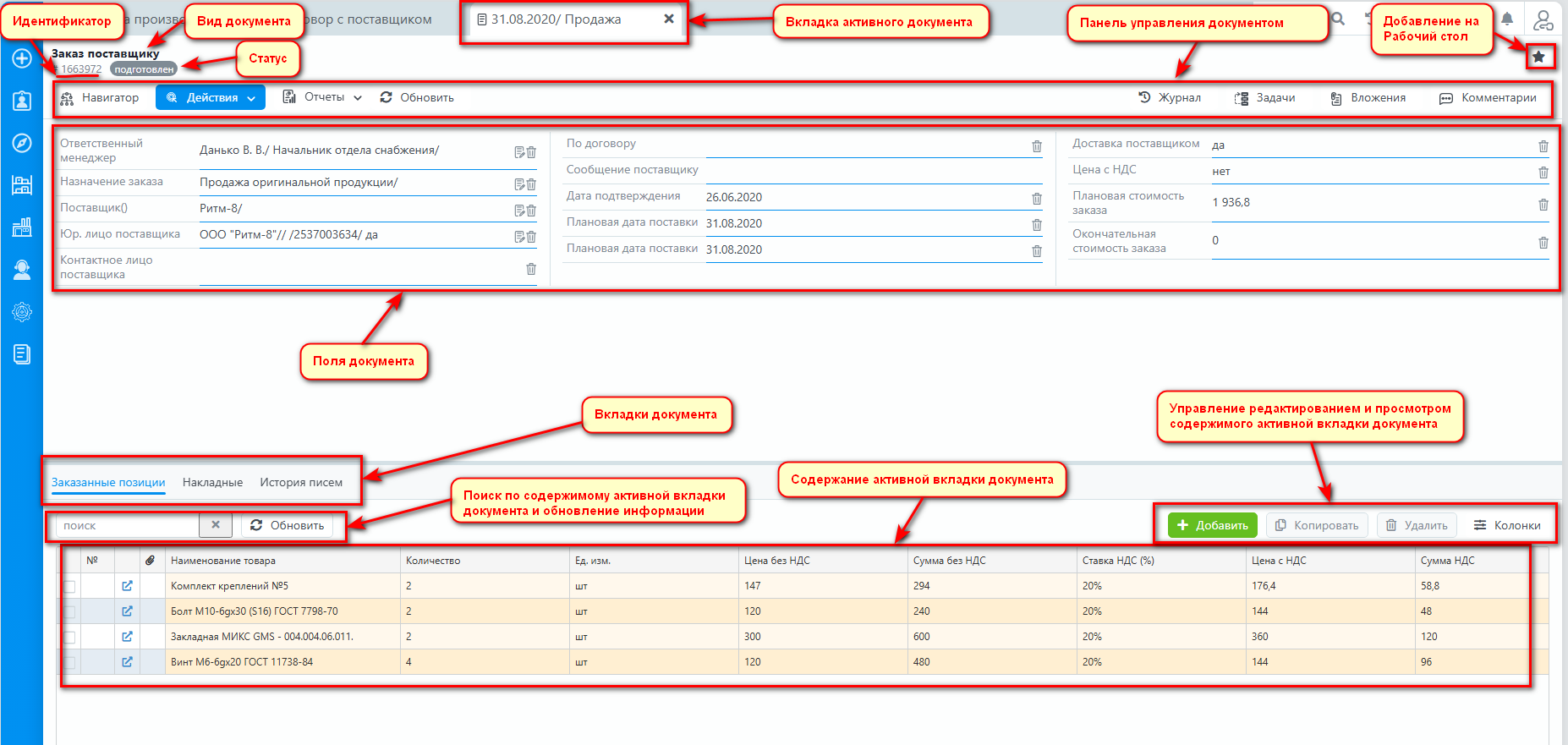Image resolution: width=1568 pixels, height=745 pixels.
Task: Open user profile icon at top right
Action: (x=1543, y=19)
